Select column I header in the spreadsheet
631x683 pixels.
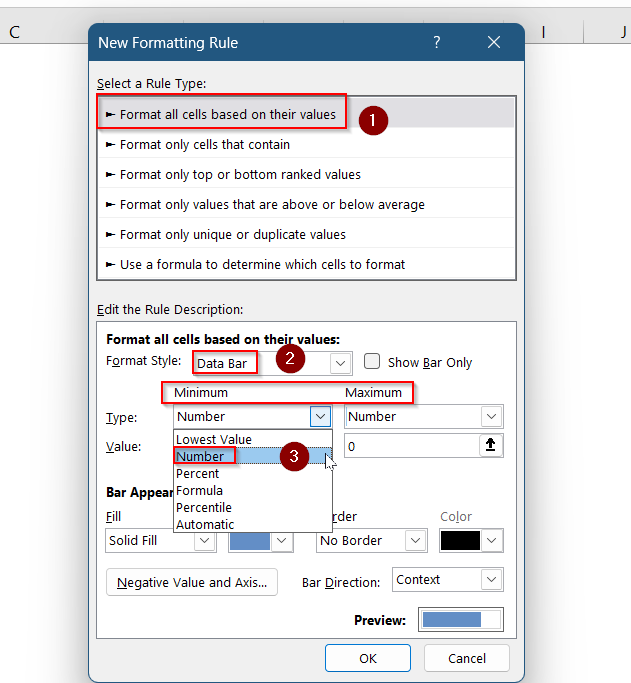[x=543, y=32]
